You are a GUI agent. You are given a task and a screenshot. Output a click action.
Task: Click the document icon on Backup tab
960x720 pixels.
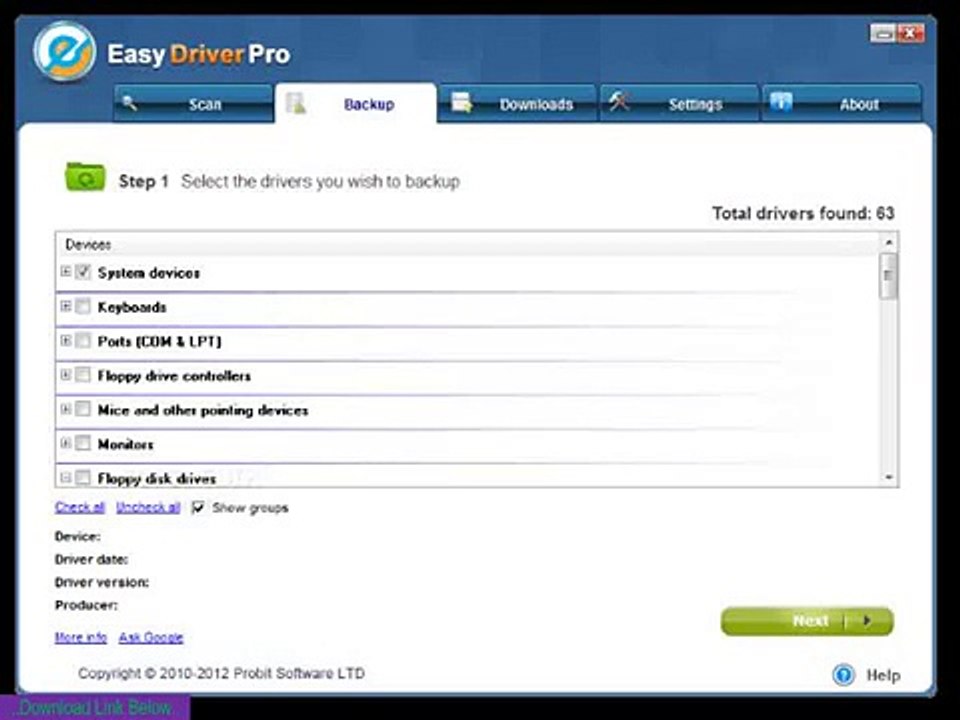[x=296, y=103]
